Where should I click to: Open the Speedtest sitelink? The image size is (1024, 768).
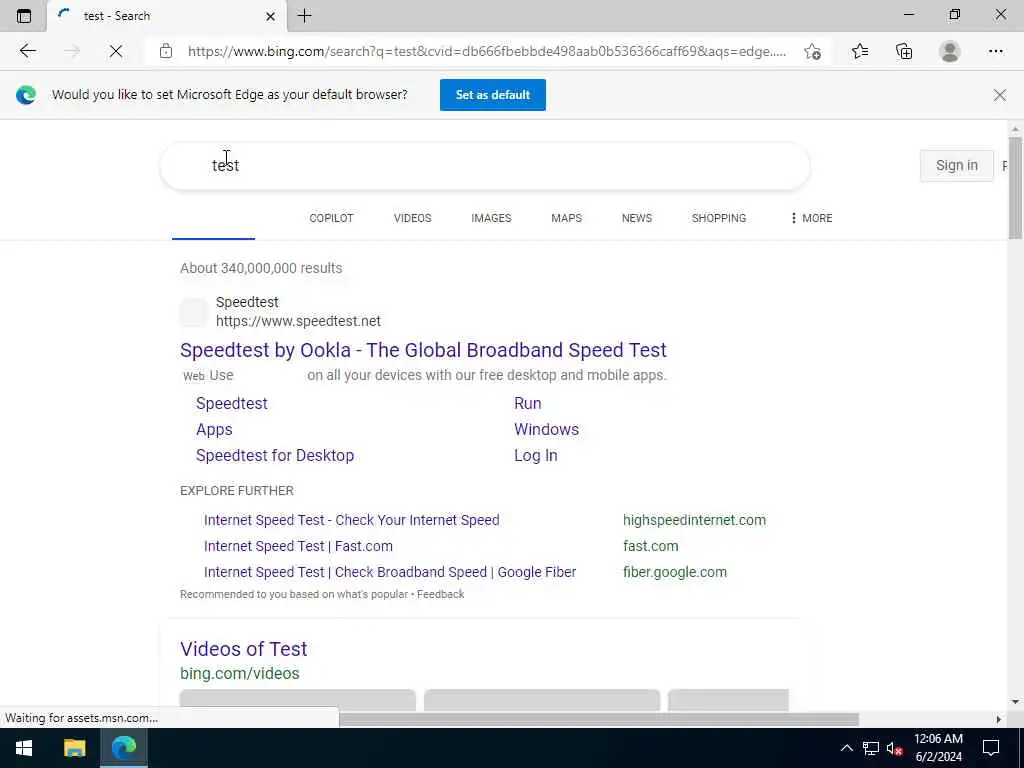(x=232, y=404)
